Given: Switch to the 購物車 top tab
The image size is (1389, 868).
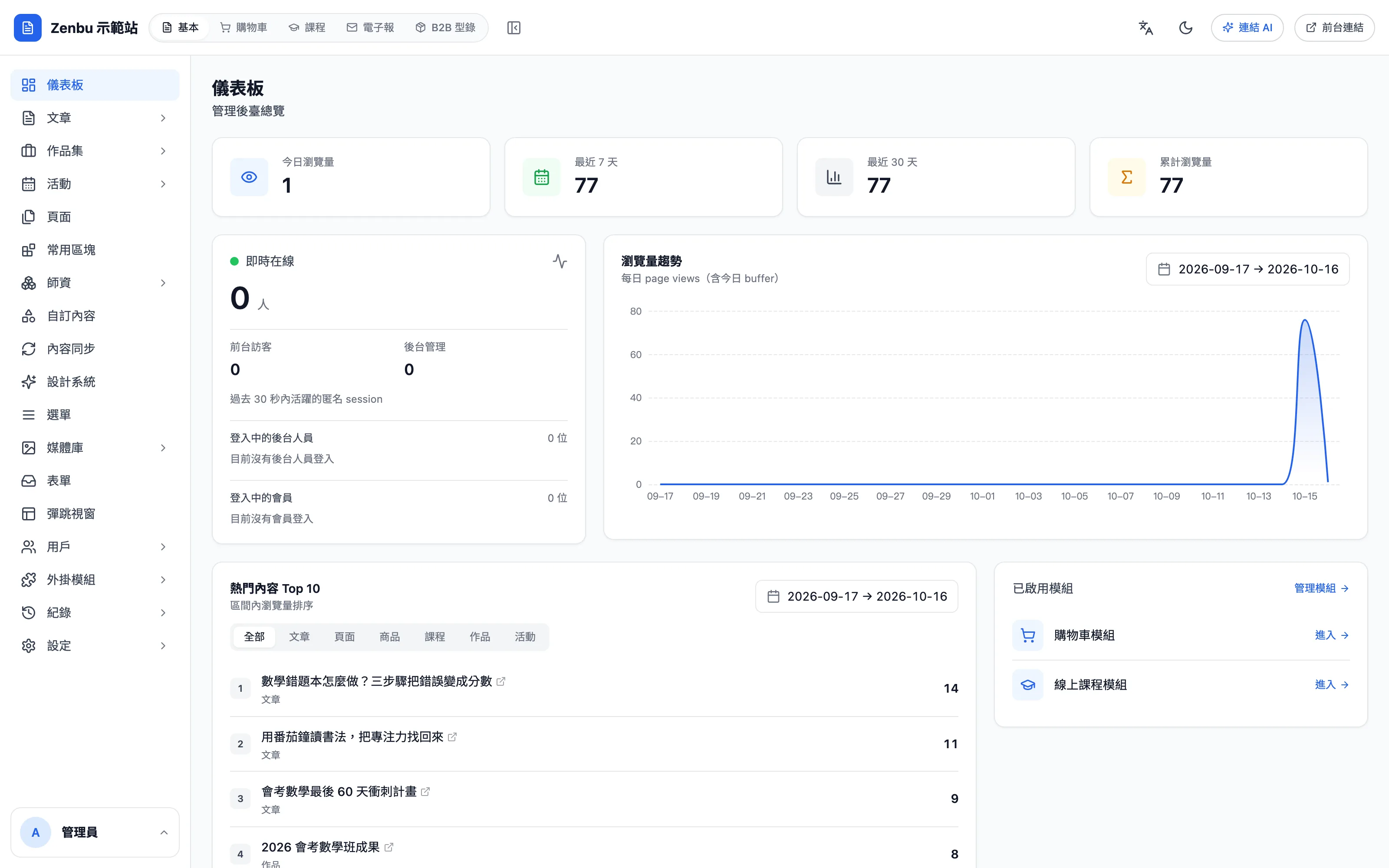Looking at the screenshot, I should [244, 27].
